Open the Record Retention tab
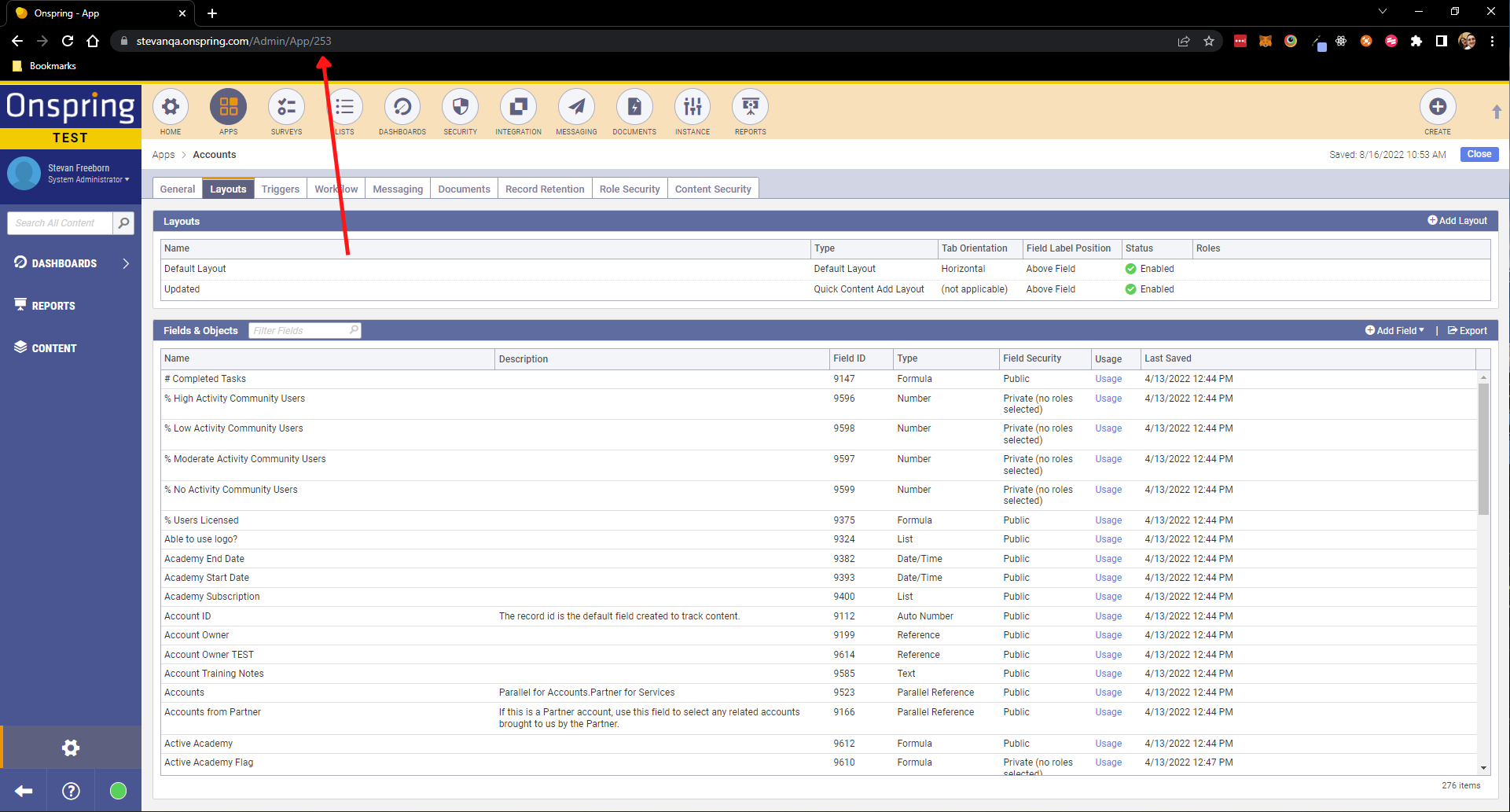 pyautogui.click(x=545, y=189)
